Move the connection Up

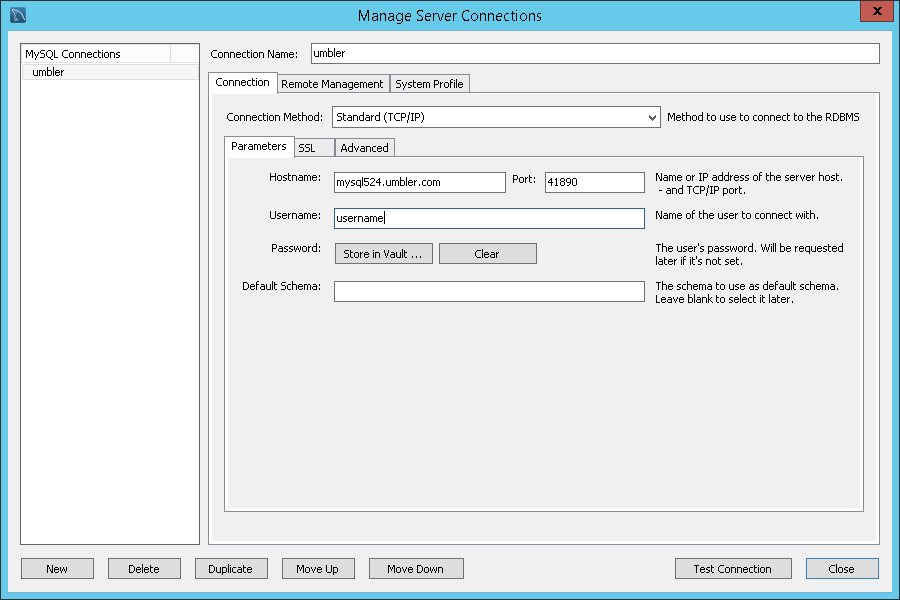pos(318,568)
